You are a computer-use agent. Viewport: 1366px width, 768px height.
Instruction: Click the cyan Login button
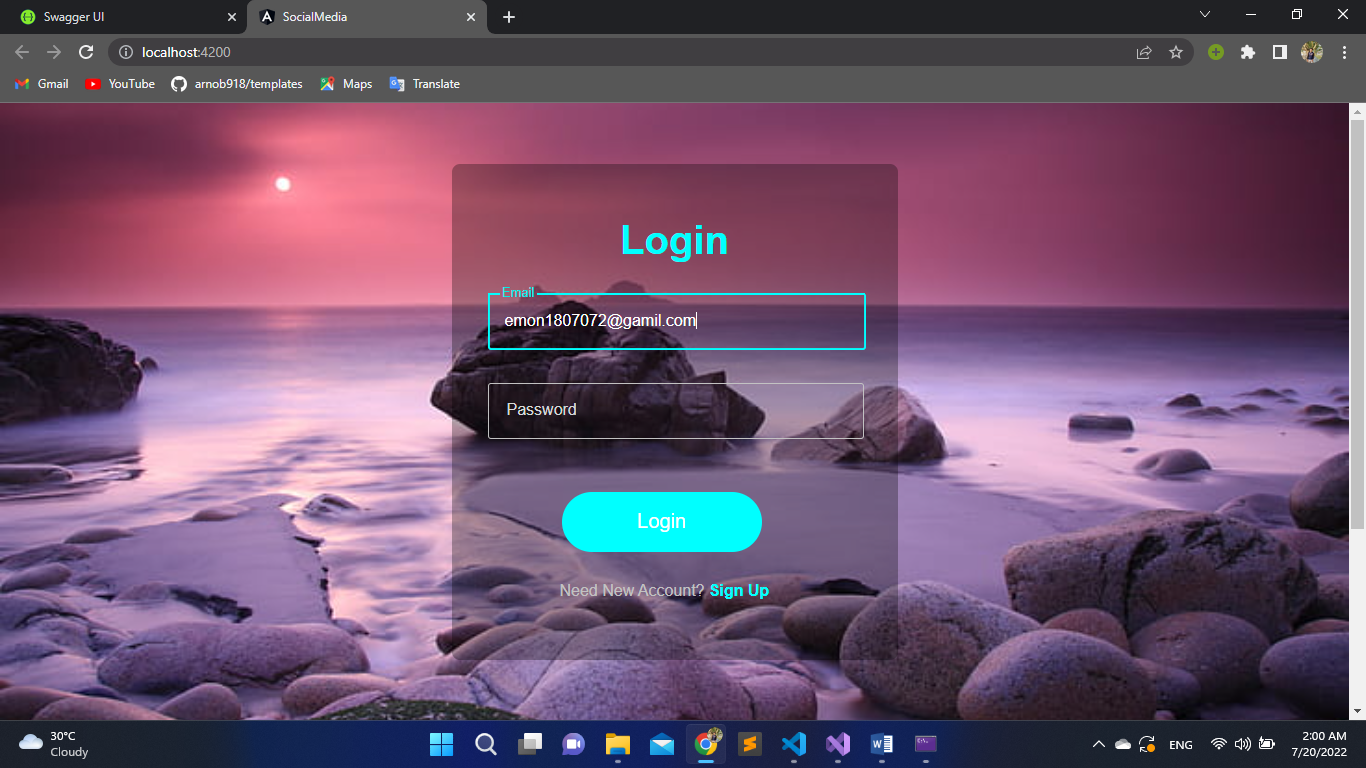(x=662, y=522)
